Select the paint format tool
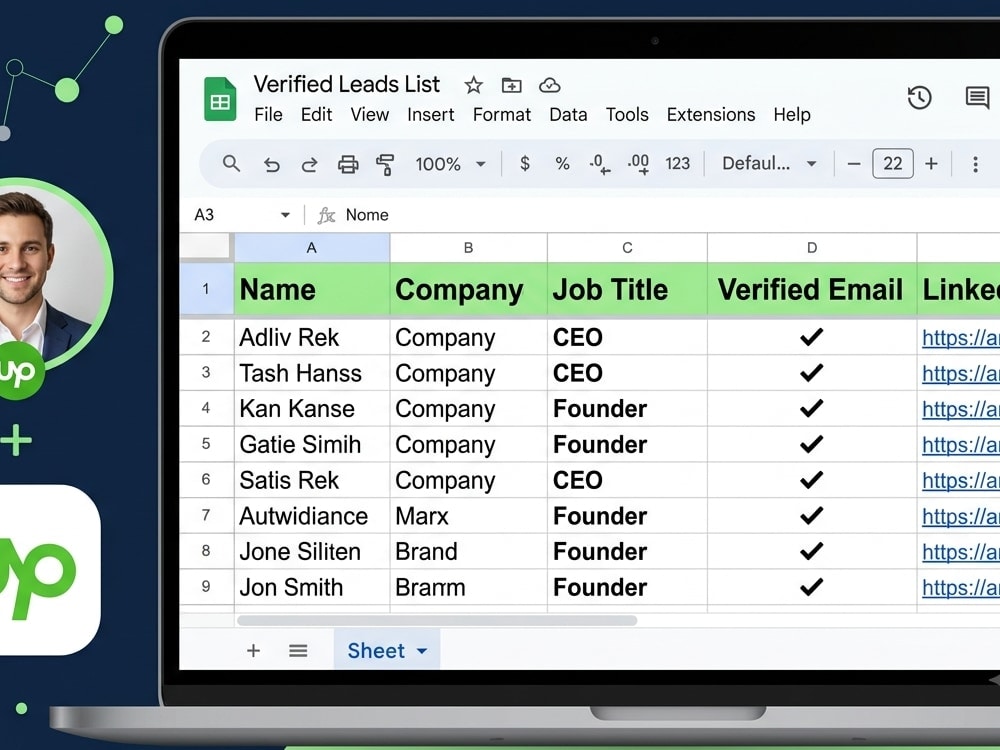1000x750 pixels. coord(385,165)
